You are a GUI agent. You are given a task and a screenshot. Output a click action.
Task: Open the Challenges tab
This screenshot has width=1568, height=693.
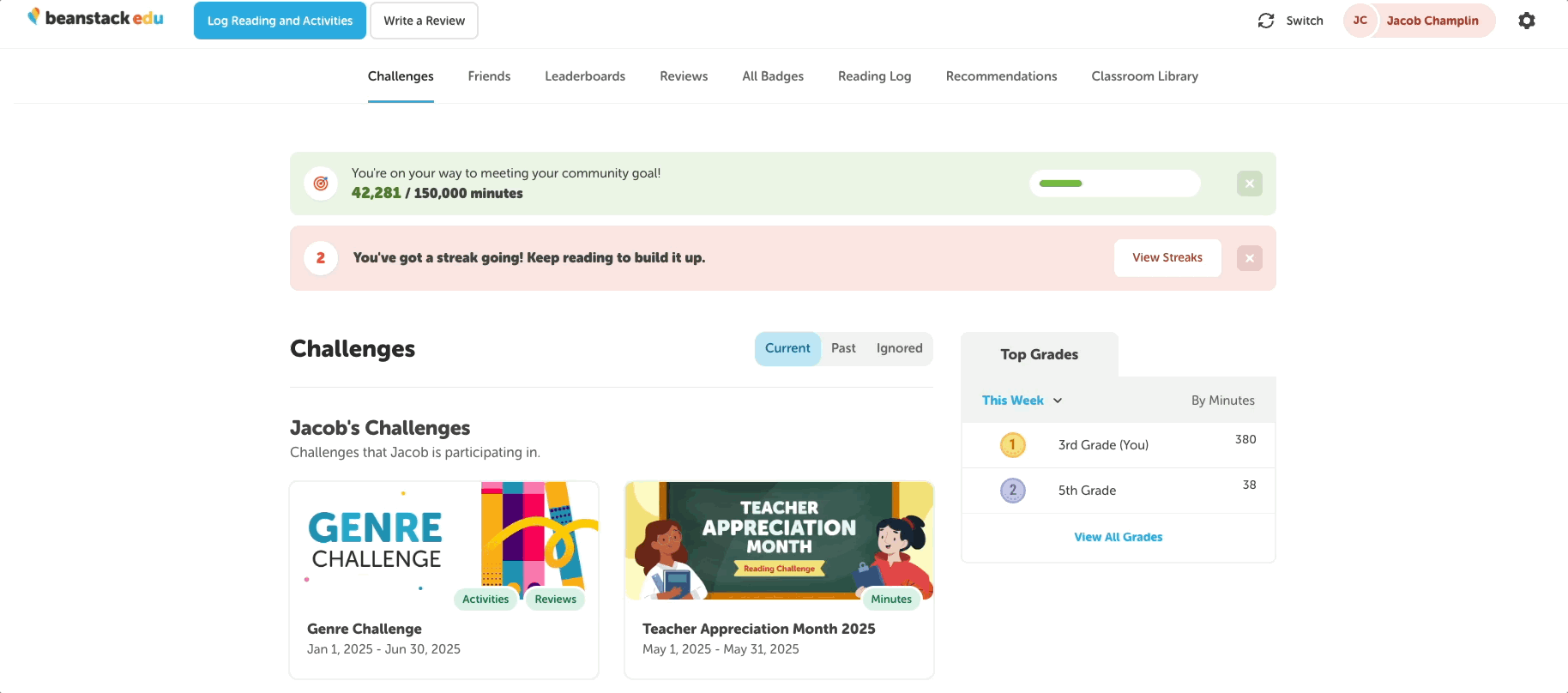401,76
